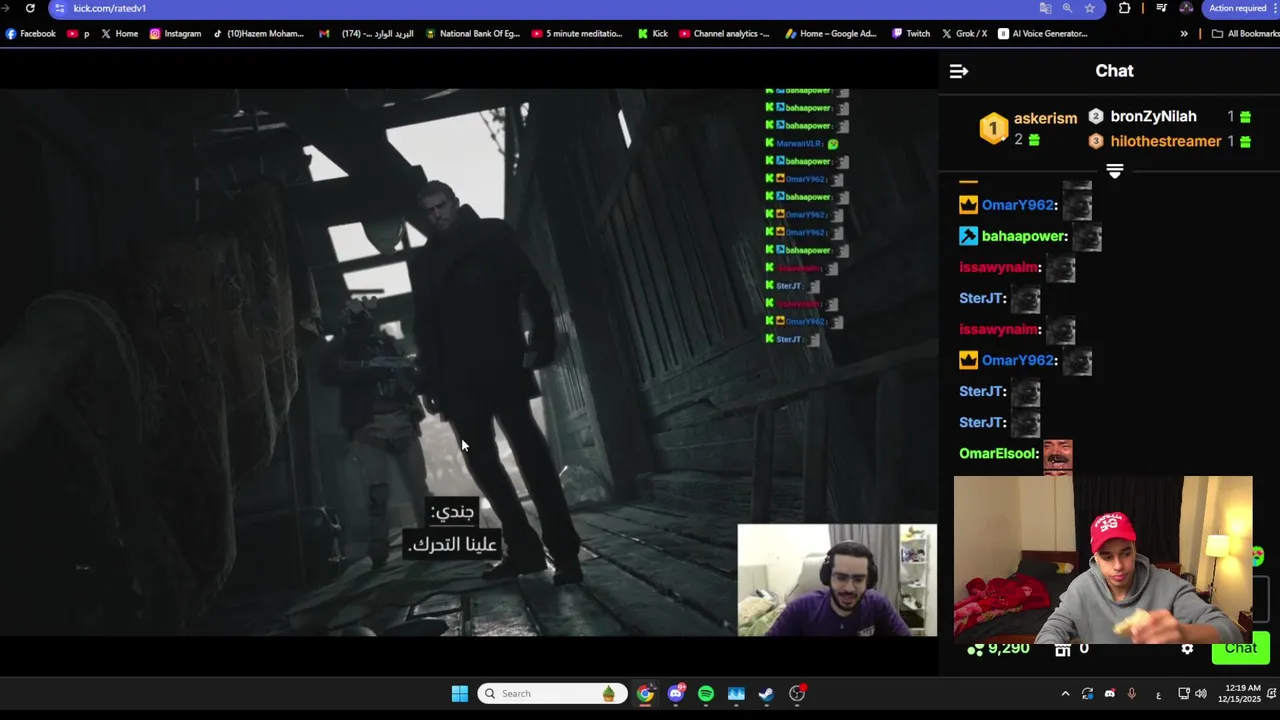
Task: Open the 5 minute meditation bookmark
Action: 577,33
